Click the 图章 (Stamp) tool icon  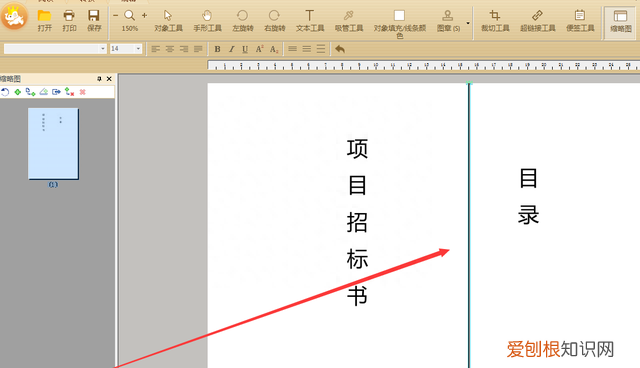coord(448,16)
